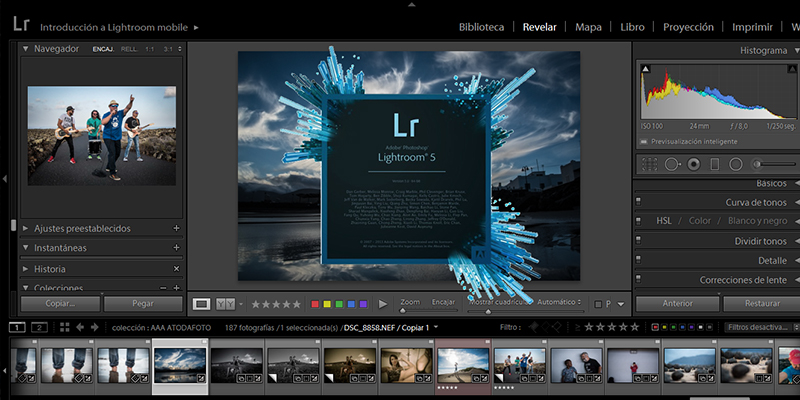Click the Anterior button

(x=678, y=304)
